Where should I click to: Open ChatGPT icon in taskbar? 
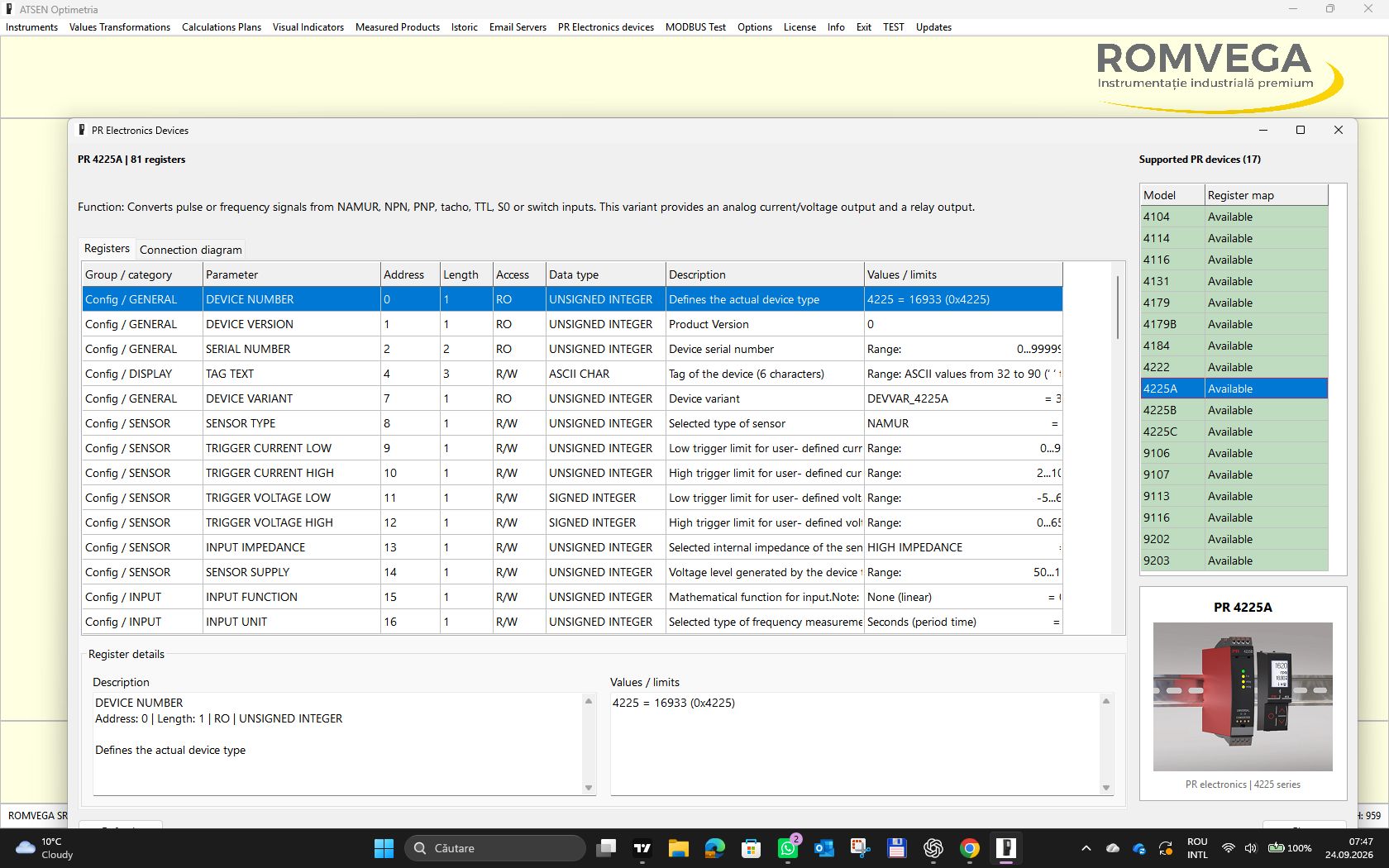click(933, 848)
